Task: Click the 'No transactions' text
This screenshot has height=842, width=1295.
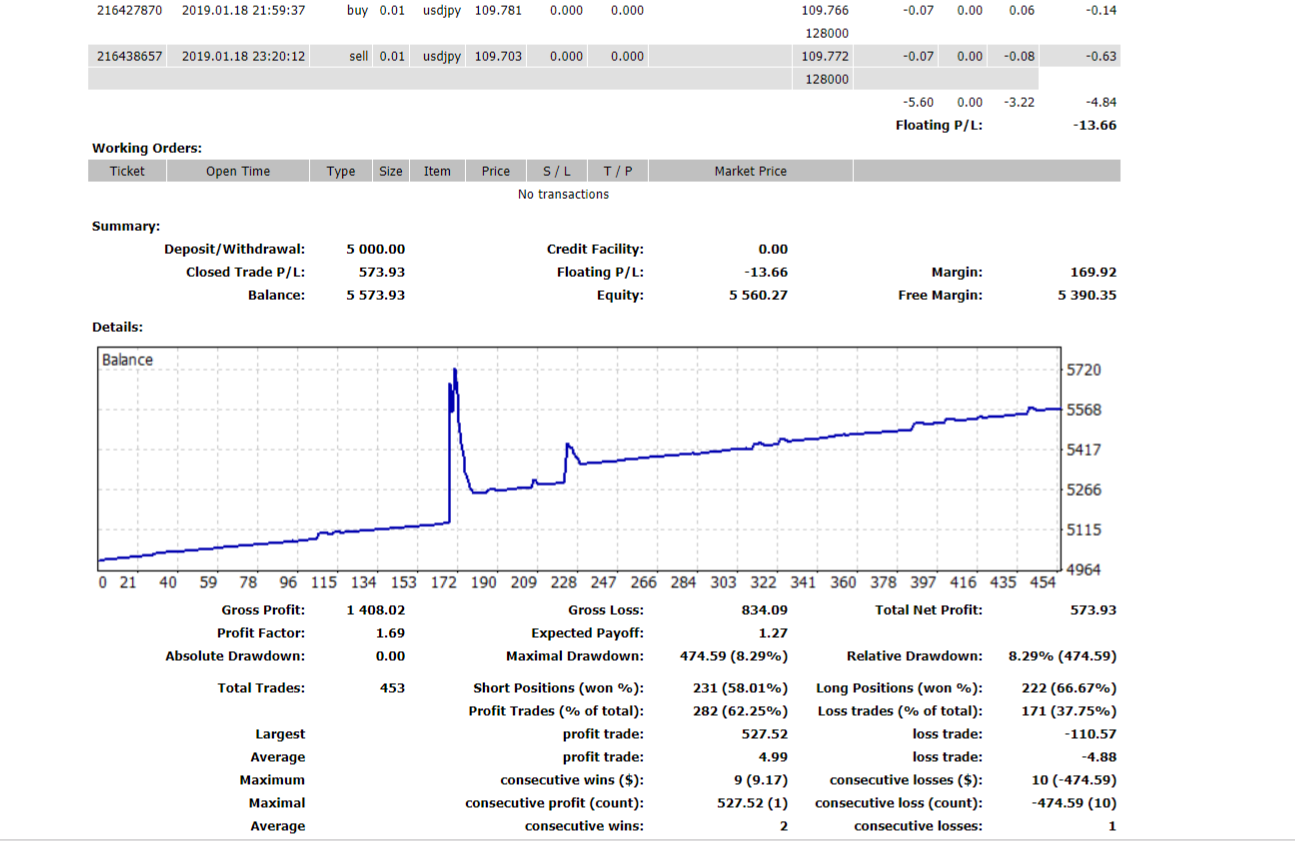Action: (563, 194)
